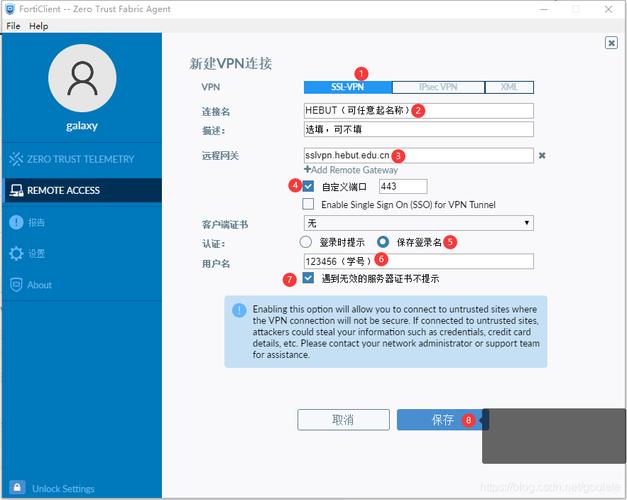627x500 pixels.
Task: Click the galaxy user avatar icon
Action: [82, 78]
